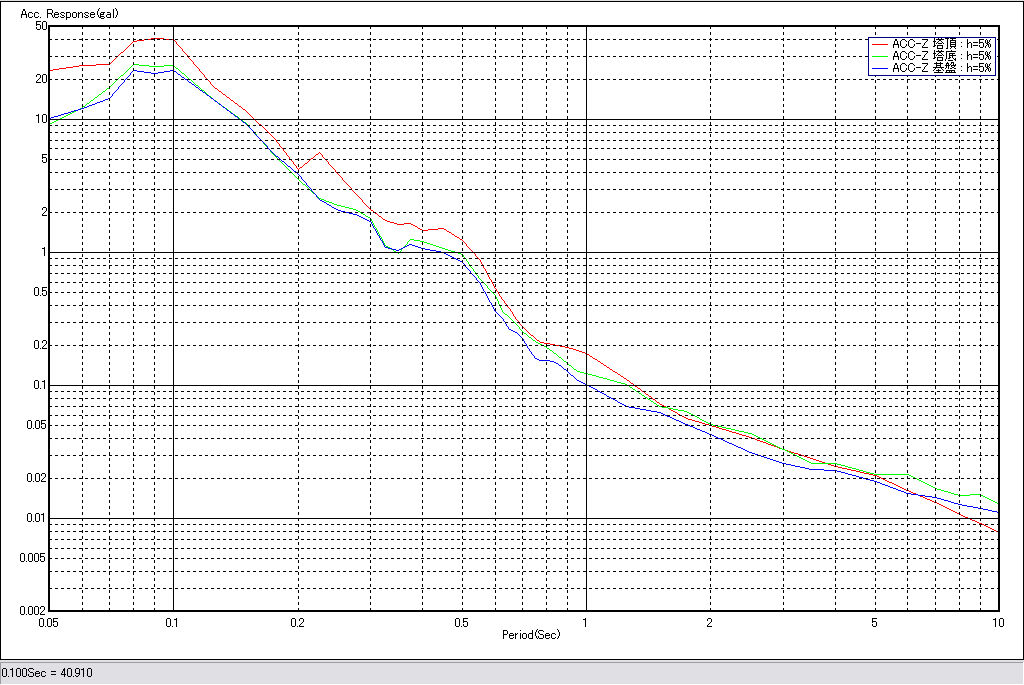Viewport: 1024px width, 685px height.
Task: Select legend entry ACC-Z 塔底 h=5%
Action: coord(942,56)
